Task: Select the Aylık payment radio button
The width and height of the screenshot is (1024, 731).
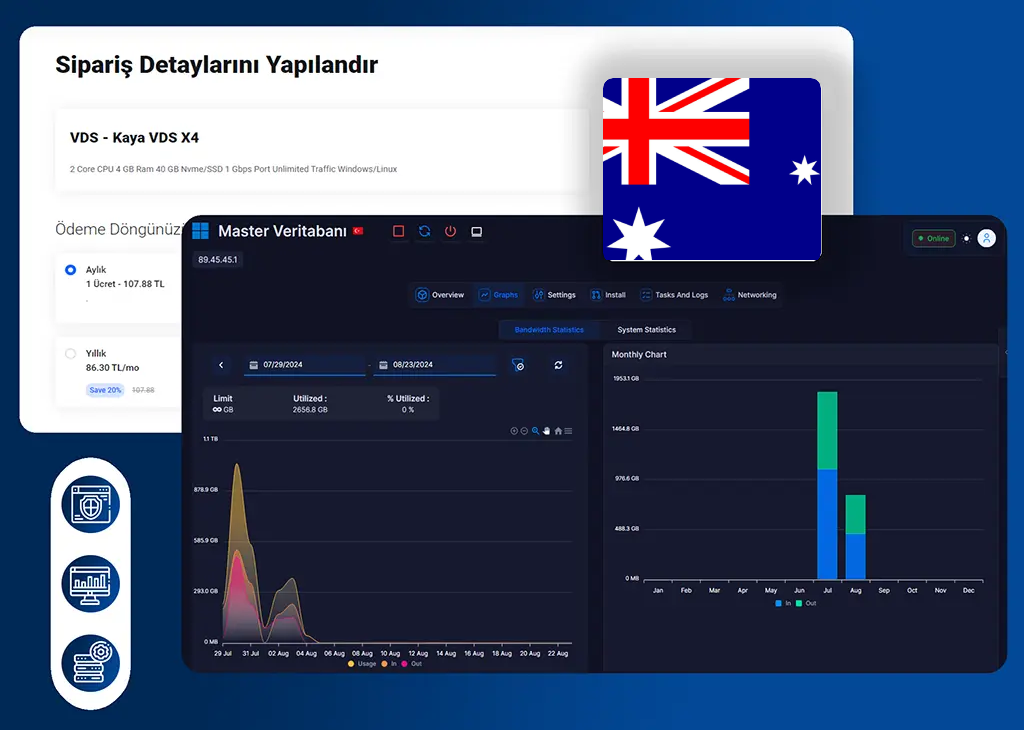Action: (70, 269)
